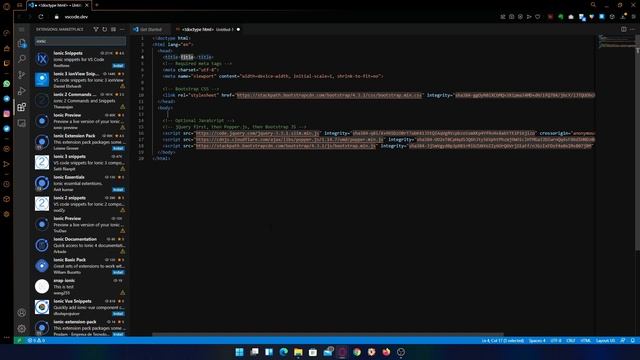640x360 pixels.
Task: Select the browser tab for vscode.dev
Action: click(59, 5)
